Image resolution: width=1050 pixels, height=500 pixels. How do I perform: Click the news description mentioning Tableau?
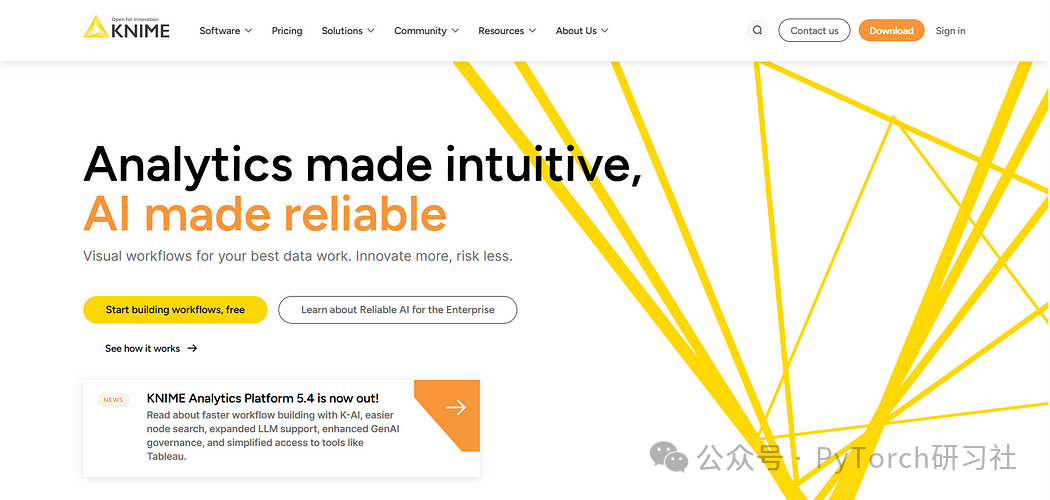[273, 436]
